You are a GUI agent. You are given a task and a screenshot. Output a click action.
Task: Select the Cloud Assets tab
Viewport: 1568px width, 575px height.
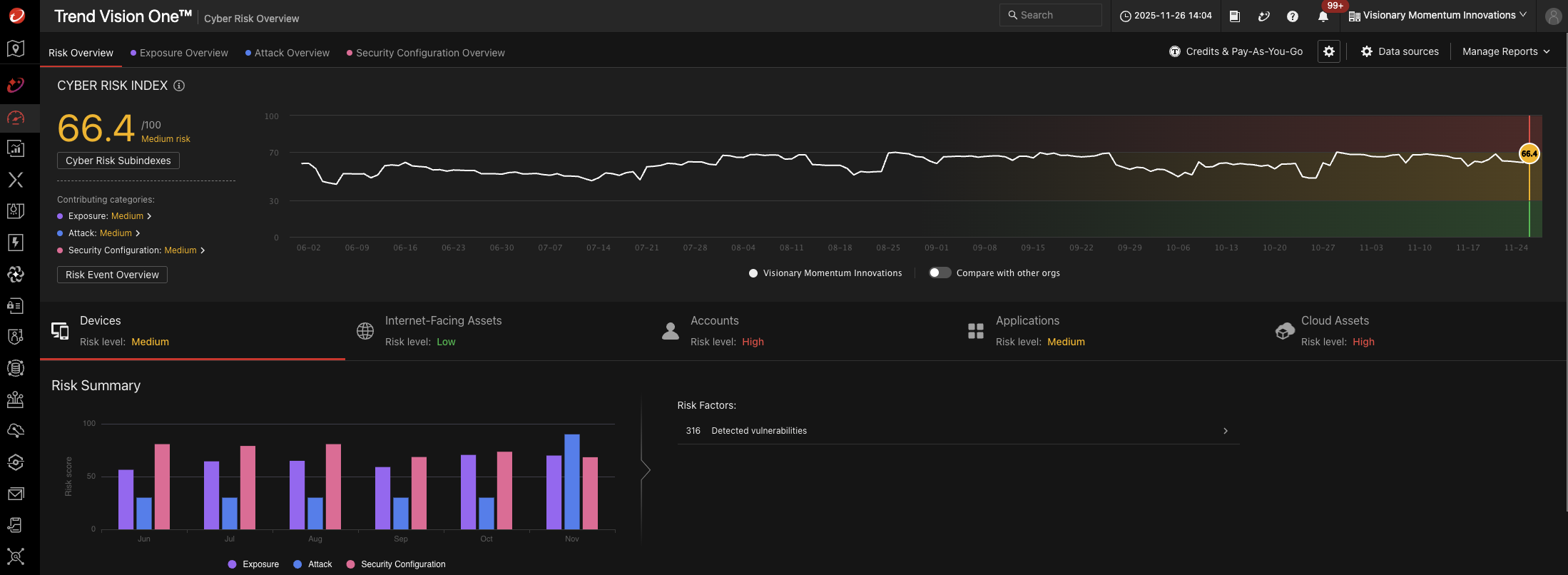point(1334,331)
